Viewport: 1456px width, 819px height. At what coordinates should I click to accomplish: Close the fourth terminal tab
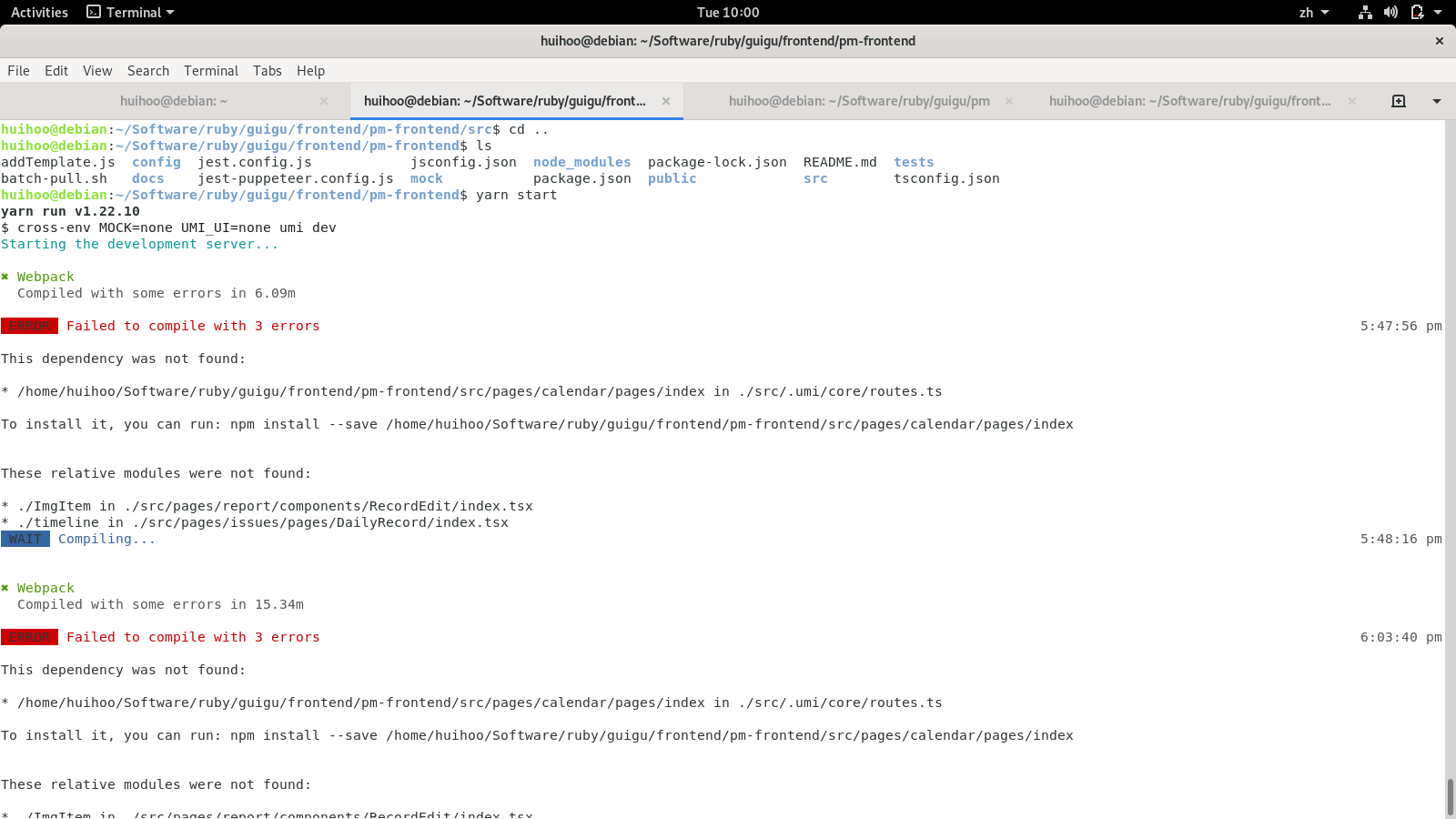point(1352,101)
